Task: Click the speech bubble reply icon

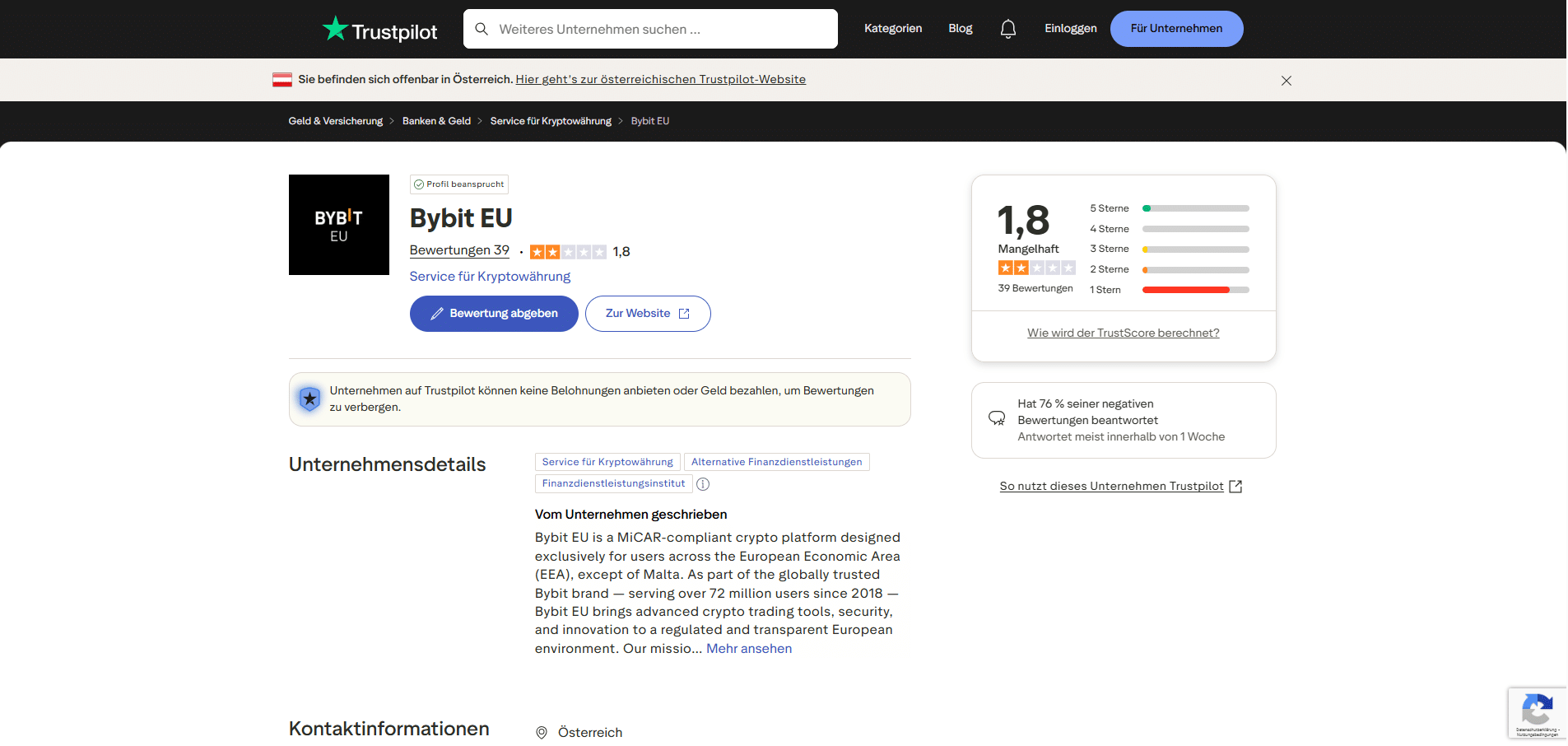Action: tap(997, 418)
